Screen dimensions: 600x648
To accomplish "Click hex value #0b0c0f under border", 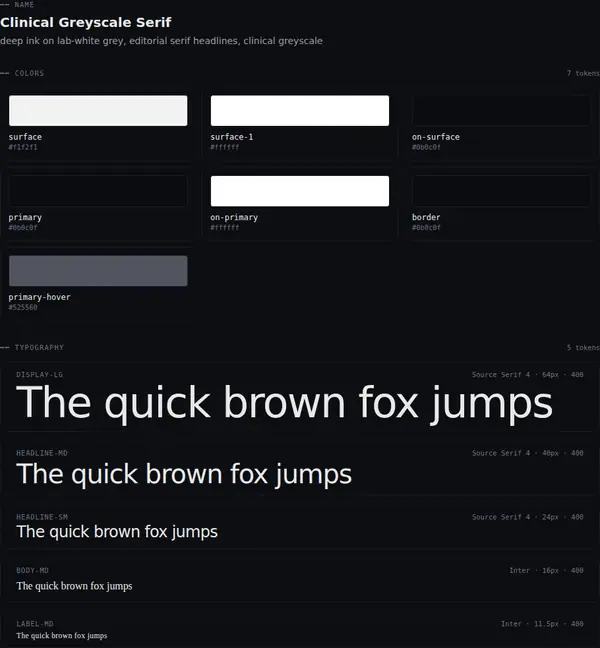I will [426, 228].
